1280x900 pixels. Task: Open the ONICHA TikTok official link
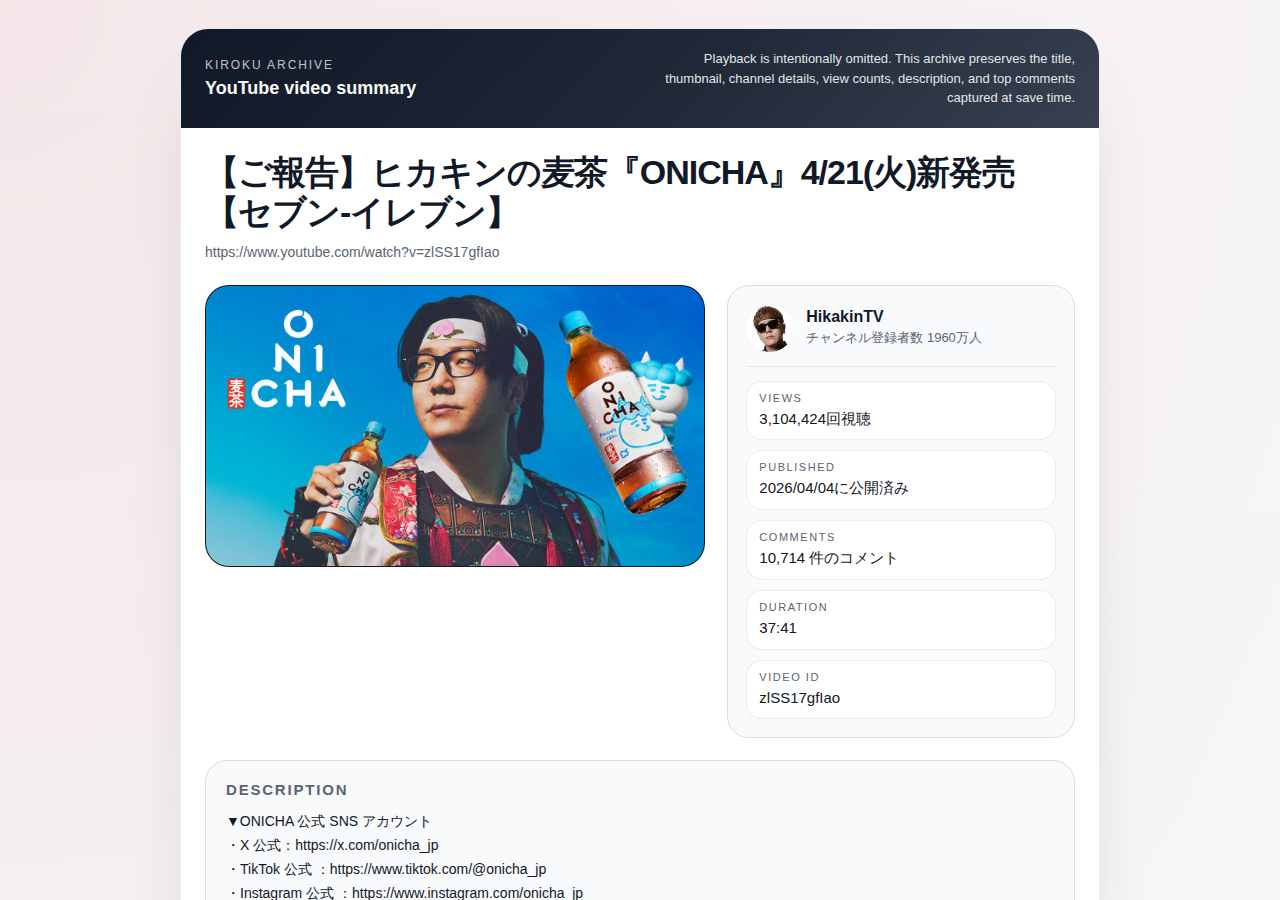(x=438, y=869)
